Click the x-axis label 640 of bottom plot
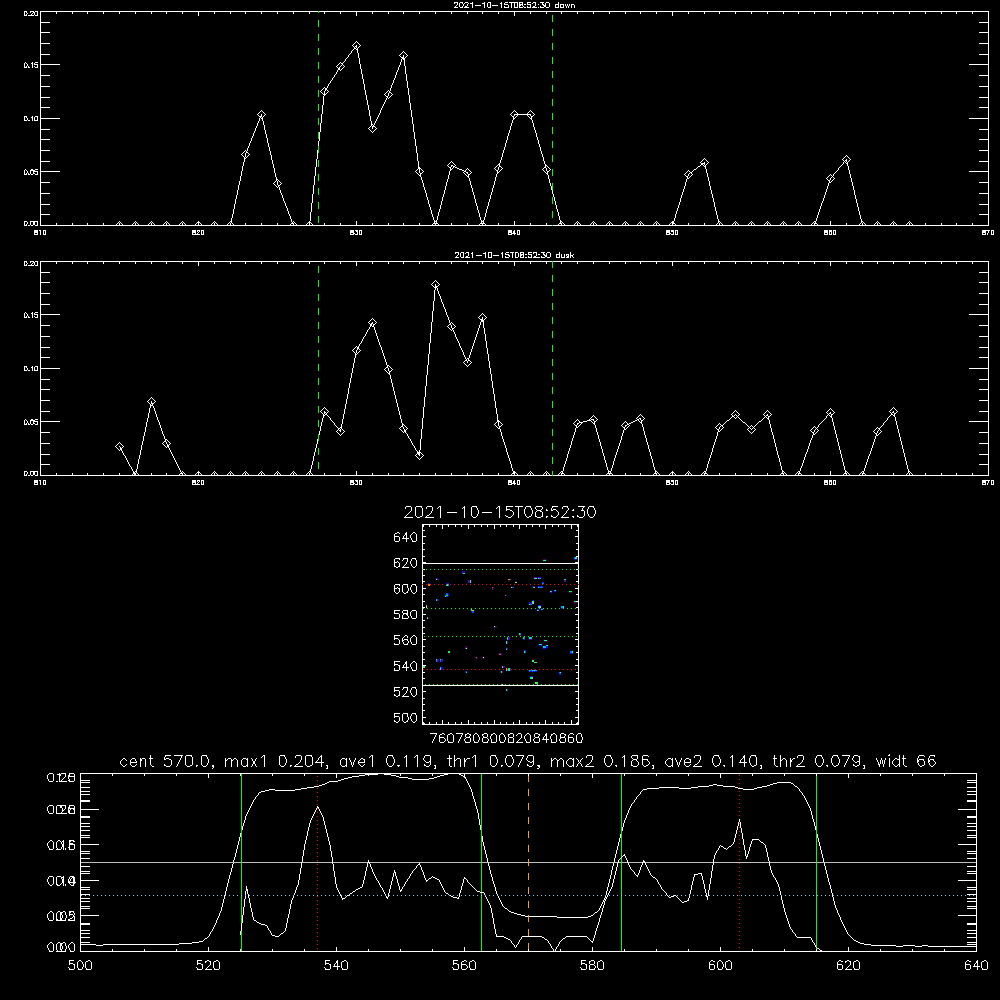1000x1000 pixels. (976, 966)
